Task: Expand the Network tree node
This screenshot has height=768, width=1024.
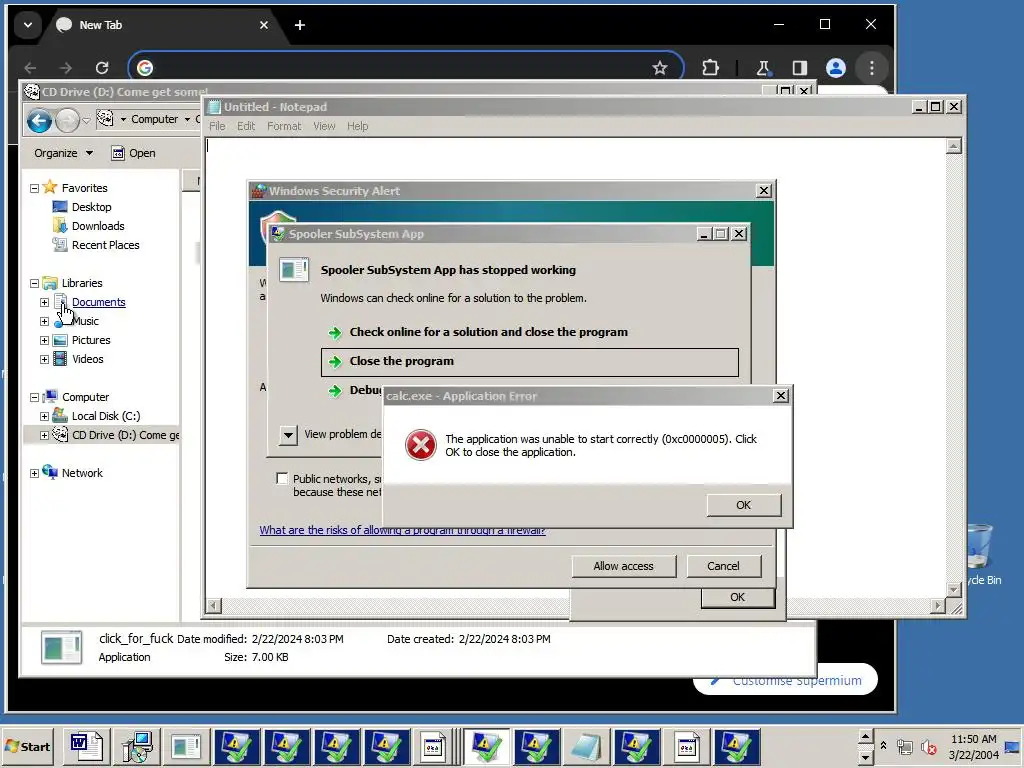Action: 35,473
